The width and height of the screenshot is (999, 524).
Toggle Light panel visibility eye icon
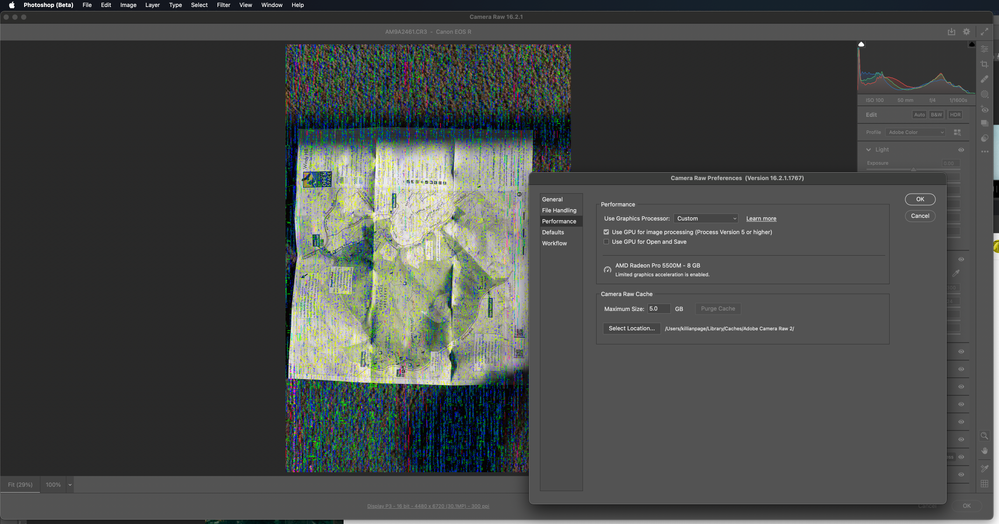961,150
